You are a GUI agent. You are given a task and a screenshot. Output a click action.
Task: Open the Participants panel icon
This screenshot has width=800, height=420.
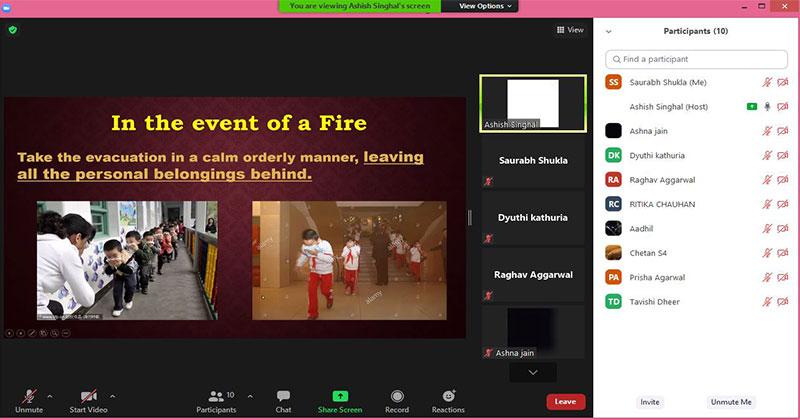click(215, 396)
